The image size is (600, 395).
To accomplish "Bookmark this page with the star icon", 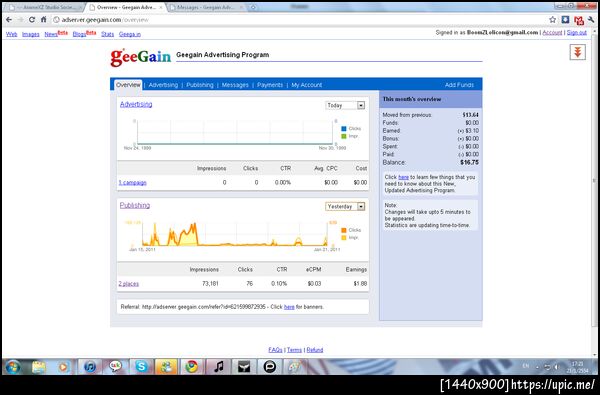I will coord(553,20).
